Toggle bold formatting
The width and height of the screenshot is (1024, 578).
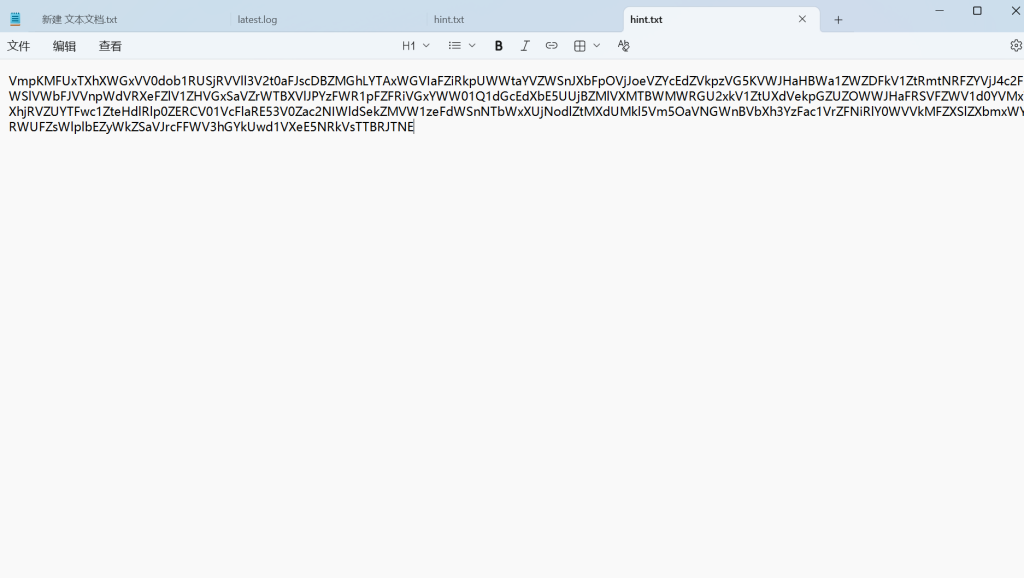(x=498, y=46)
